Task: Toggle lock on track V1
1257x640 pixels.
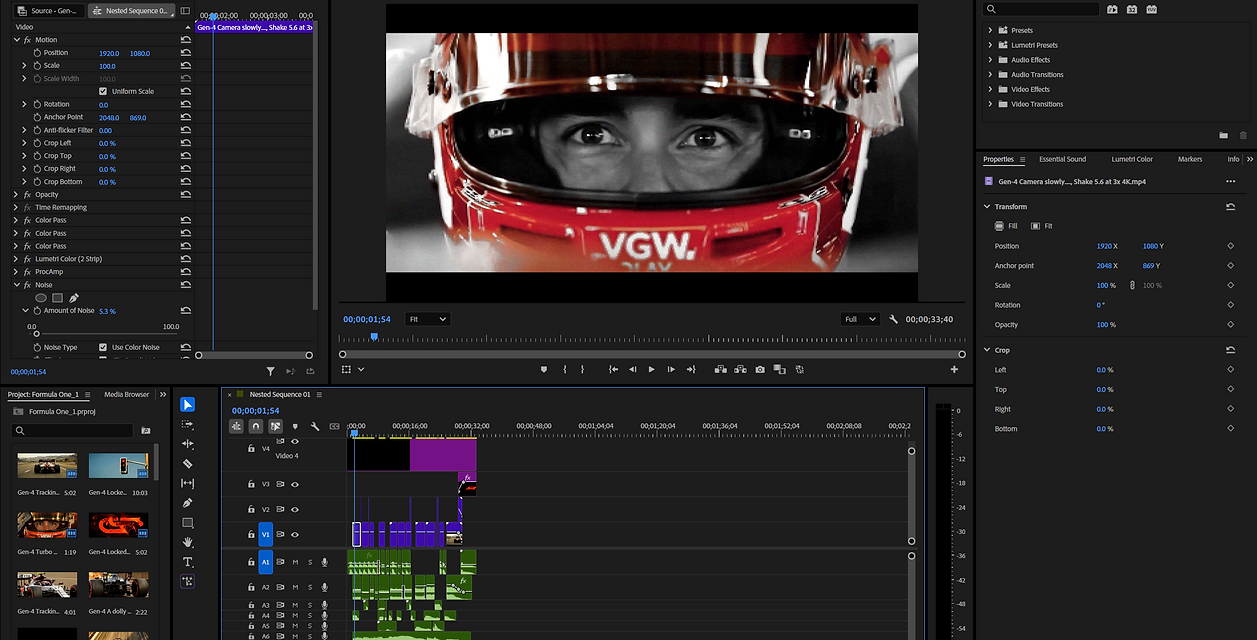Action: click(252, 535)
